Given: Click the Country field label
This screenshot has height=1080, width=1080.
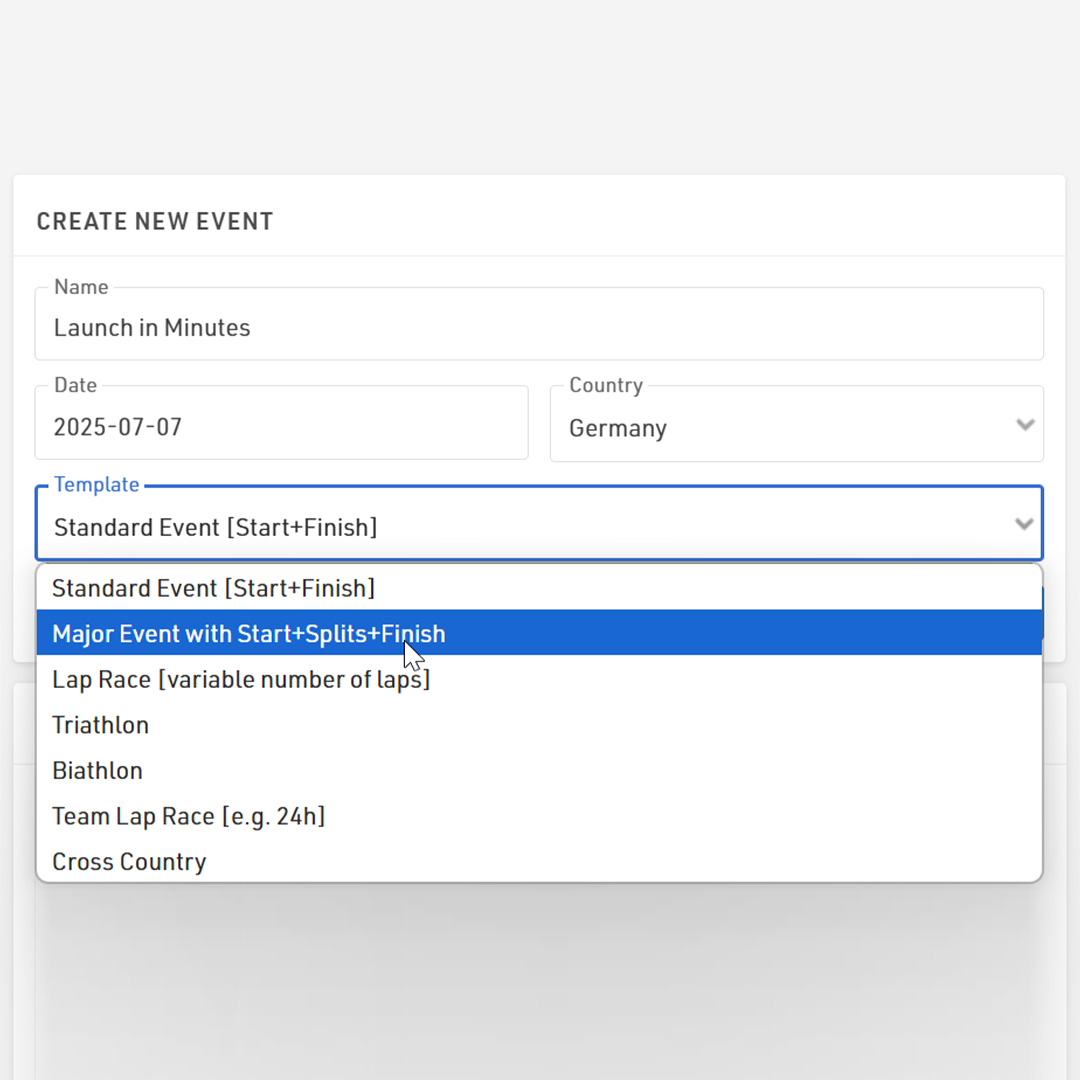Looking at the screenshot, I should tap(606, 385).
